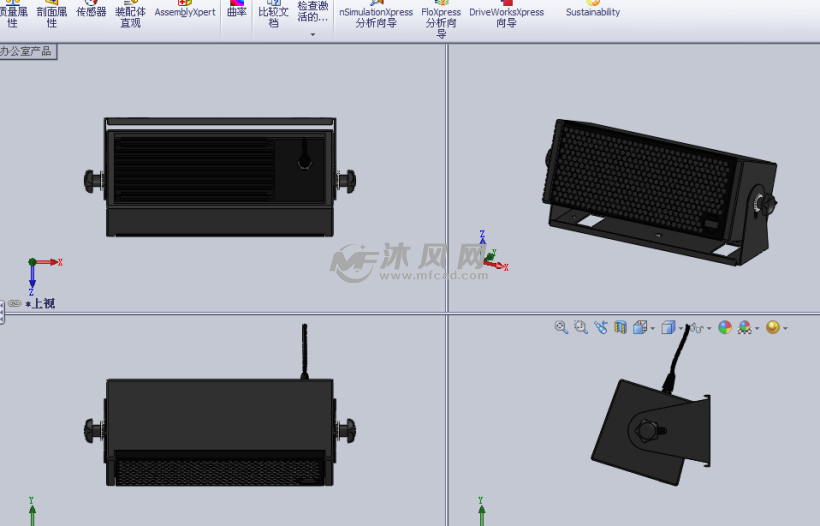The height and width of the screenshot is (526, 820).
Task: Expand the Apply Scene dropdown arrow
Action: tap(757, 328)
